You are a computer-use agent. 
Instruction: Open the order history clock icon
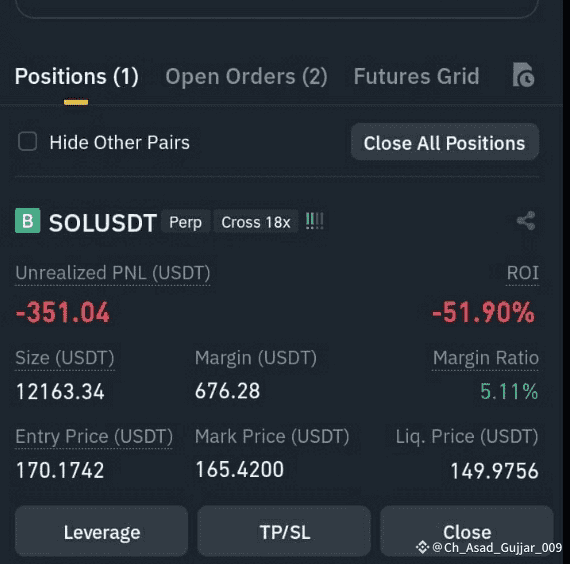pyautogui.click(x=523, y=75)
